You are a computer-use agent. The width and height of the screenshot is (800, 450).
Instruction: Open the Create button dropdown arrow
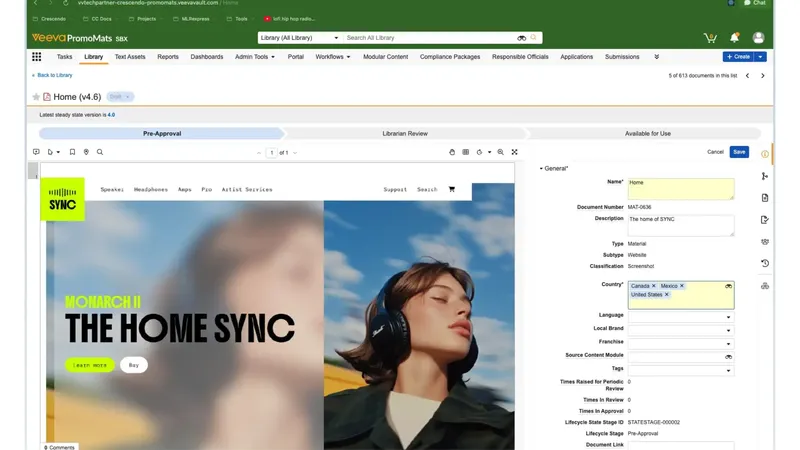click(x=760, y=57)
